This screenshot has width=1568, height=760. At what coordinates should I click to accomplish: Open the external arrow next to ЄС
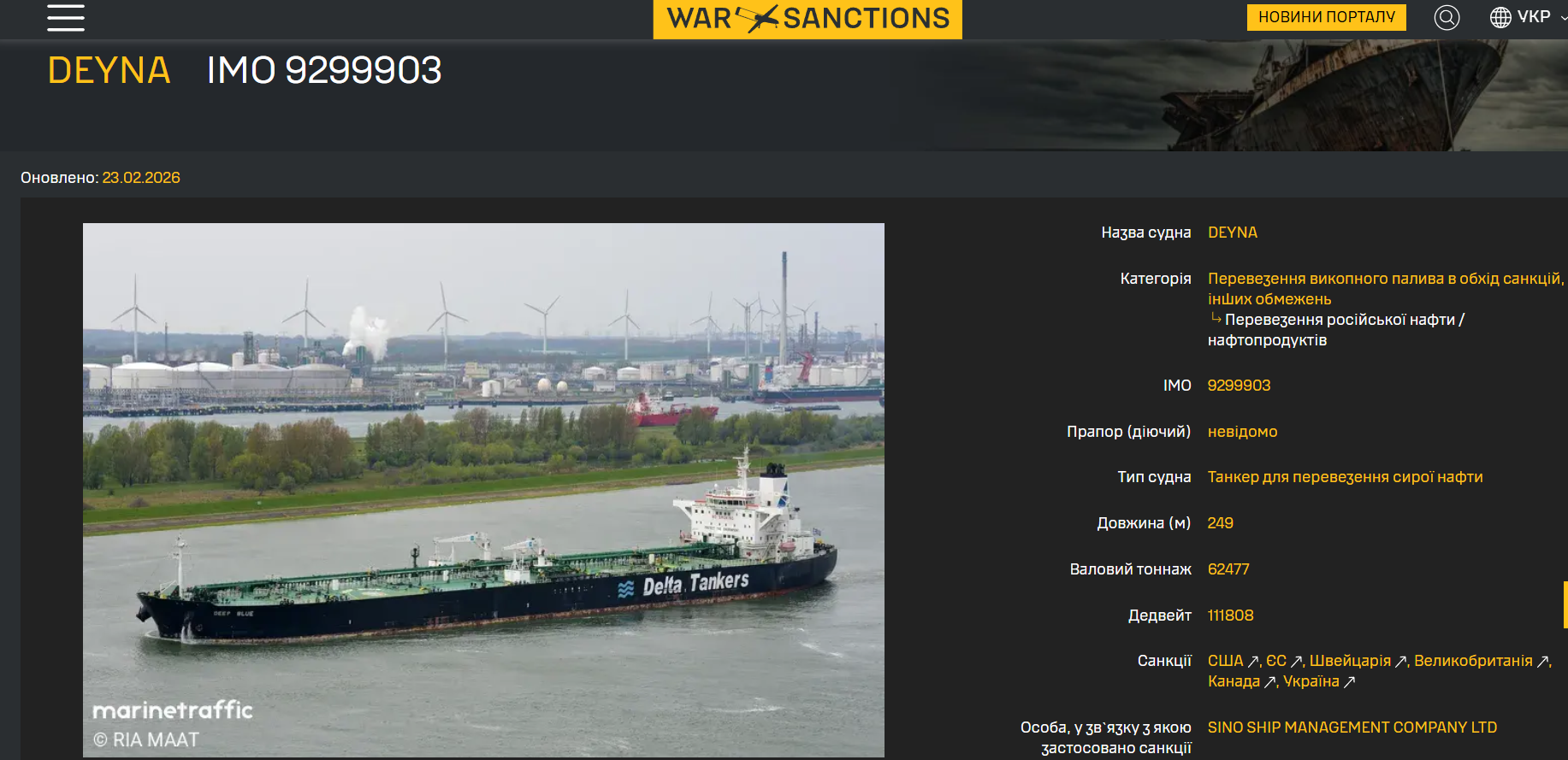(1296, 662)
